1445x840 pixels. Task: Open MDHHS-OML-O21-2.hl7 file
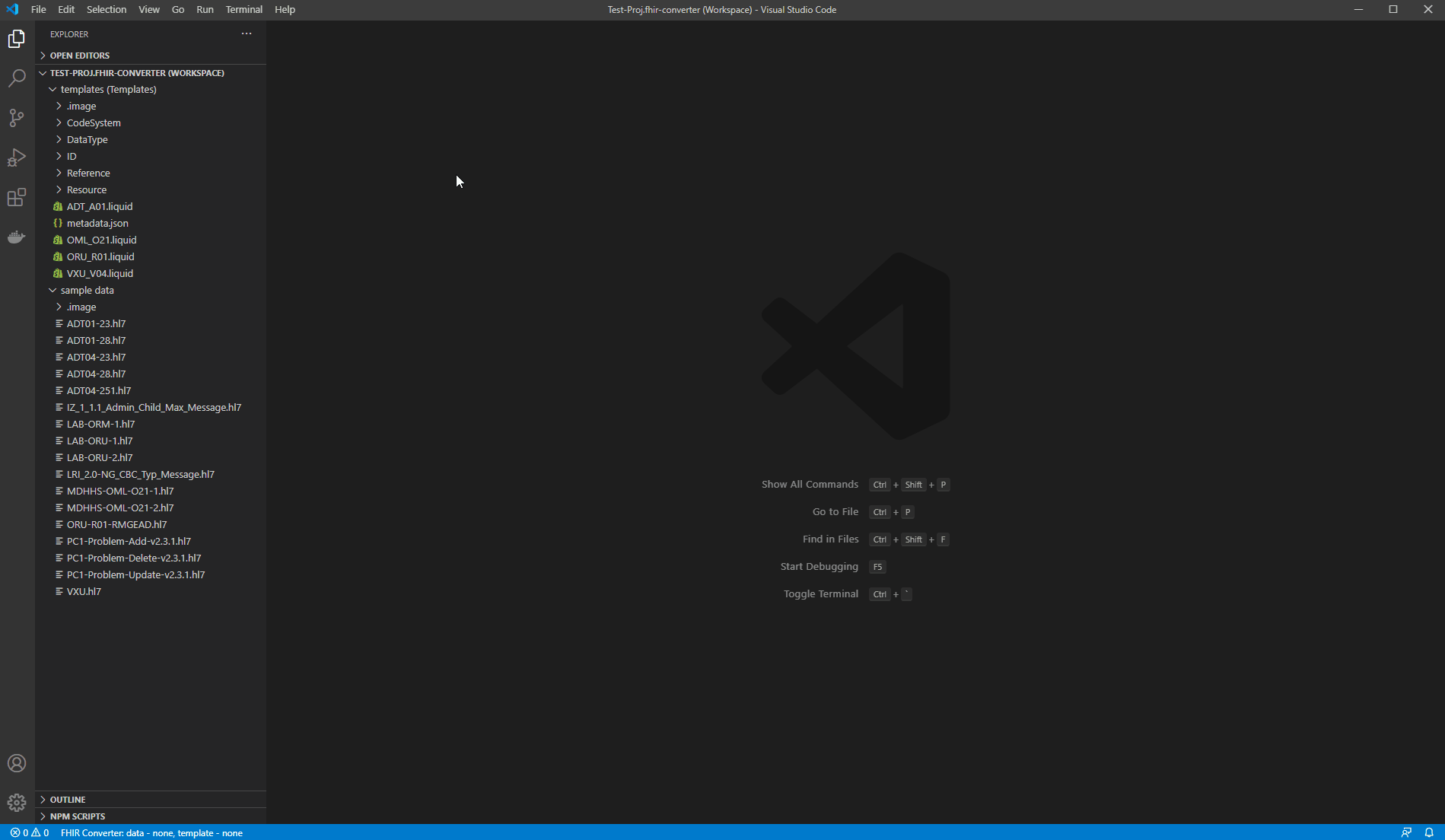[x=151, y=508]
